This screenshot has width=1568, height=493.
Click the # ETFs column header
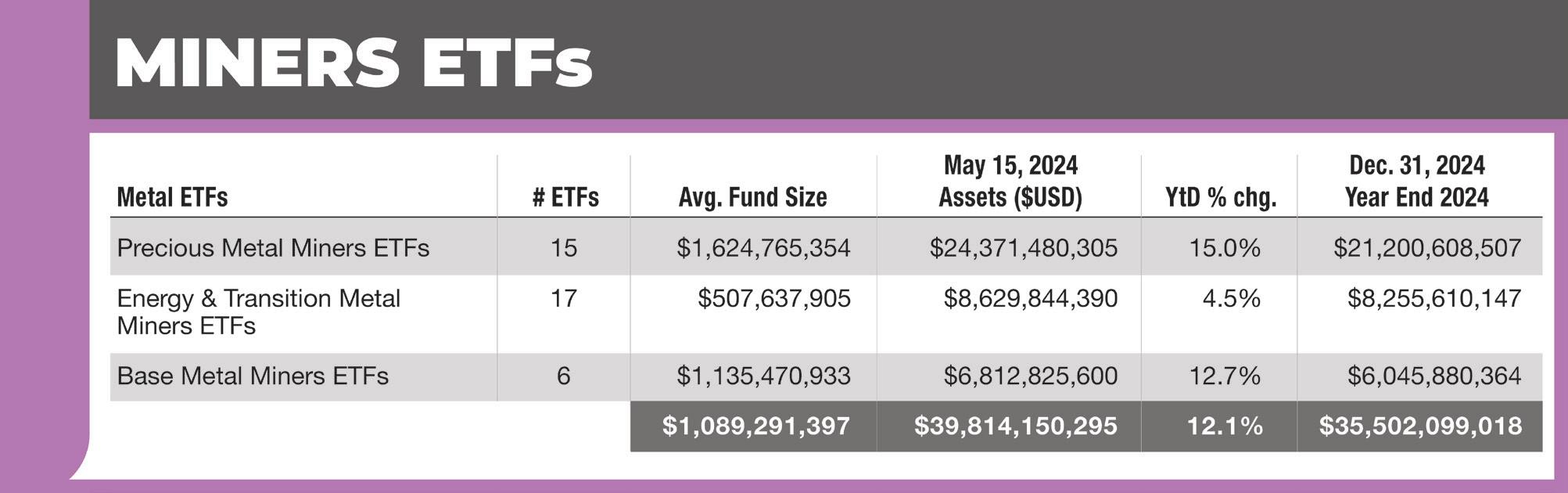565,197
